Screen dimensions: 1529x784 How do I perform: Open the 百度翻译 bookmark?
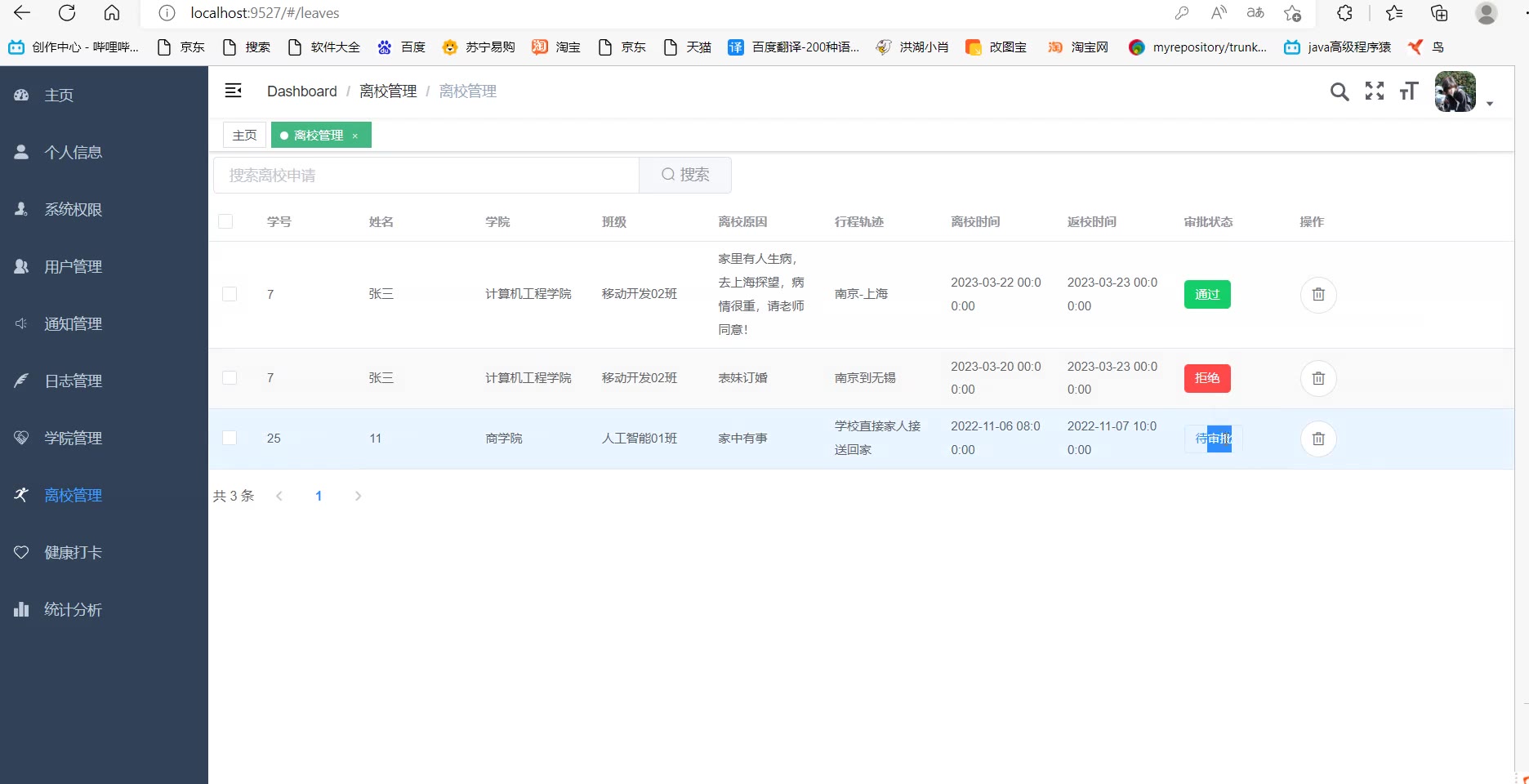794,47
